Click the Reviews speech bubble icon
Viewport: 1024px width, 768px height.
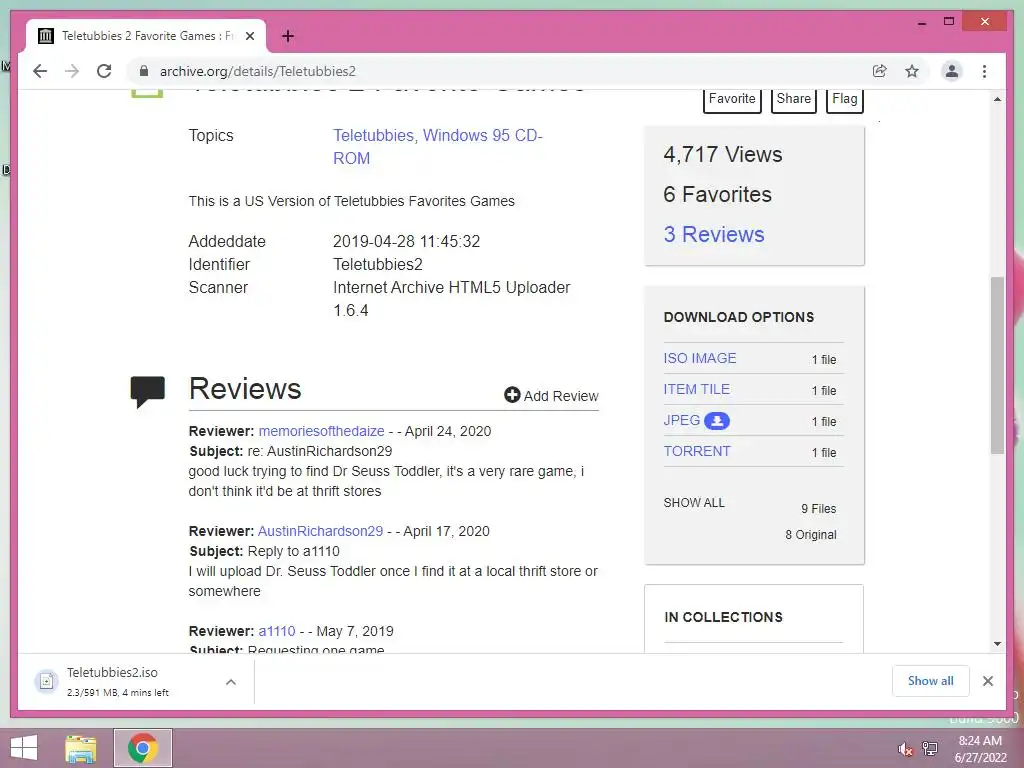[x=148, y=392]
